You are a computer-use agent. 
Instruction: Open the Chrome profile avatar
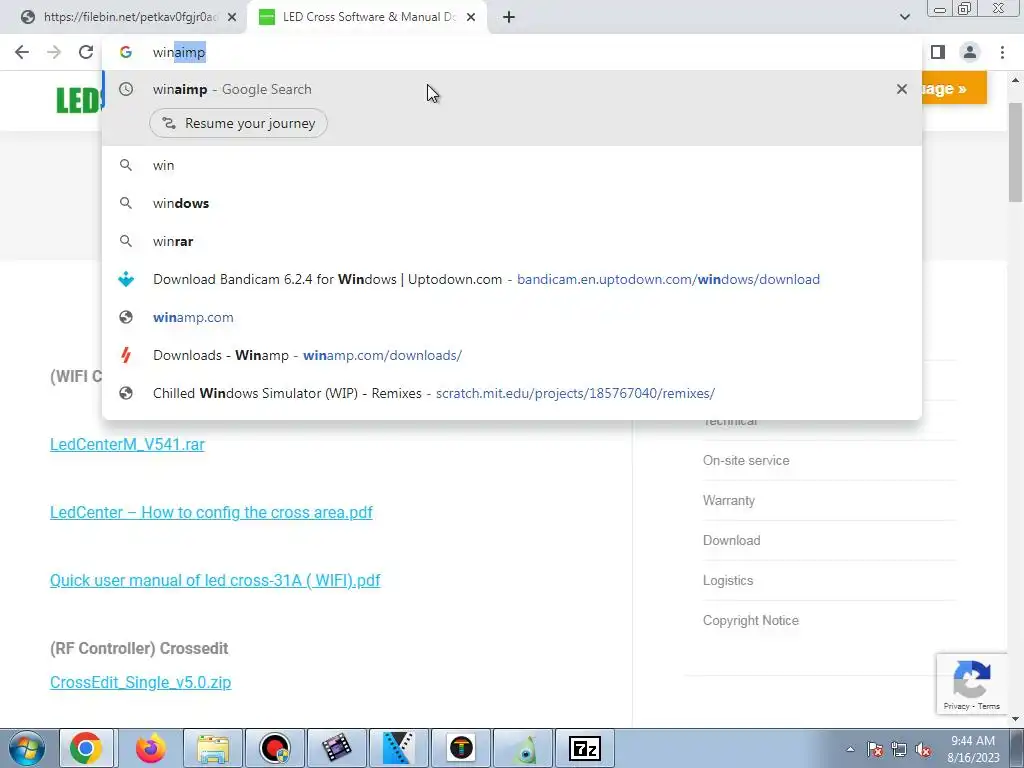[970, 52]
